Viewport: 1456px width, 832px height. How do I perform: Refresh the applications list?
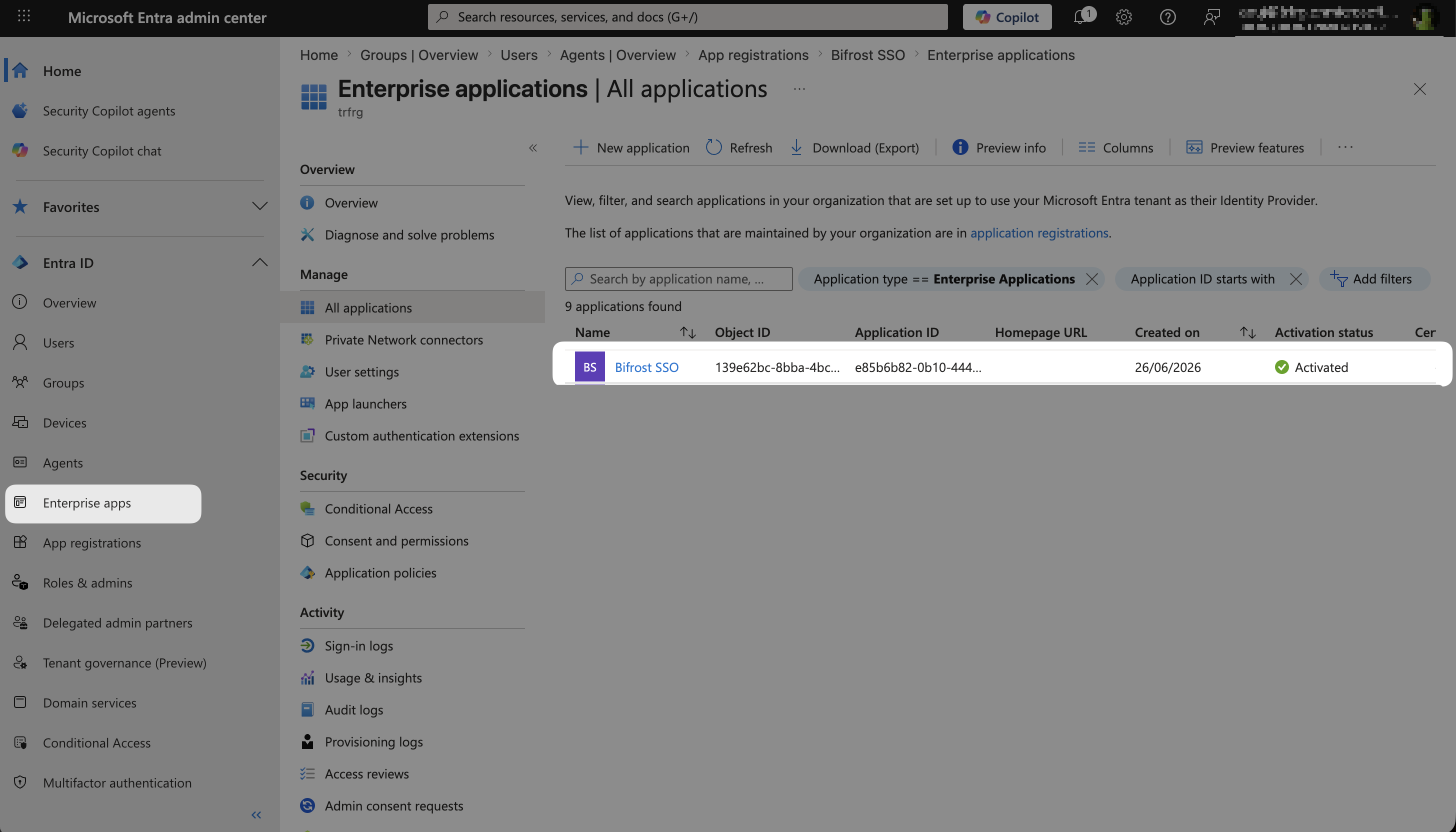click(x=739, y=148)
